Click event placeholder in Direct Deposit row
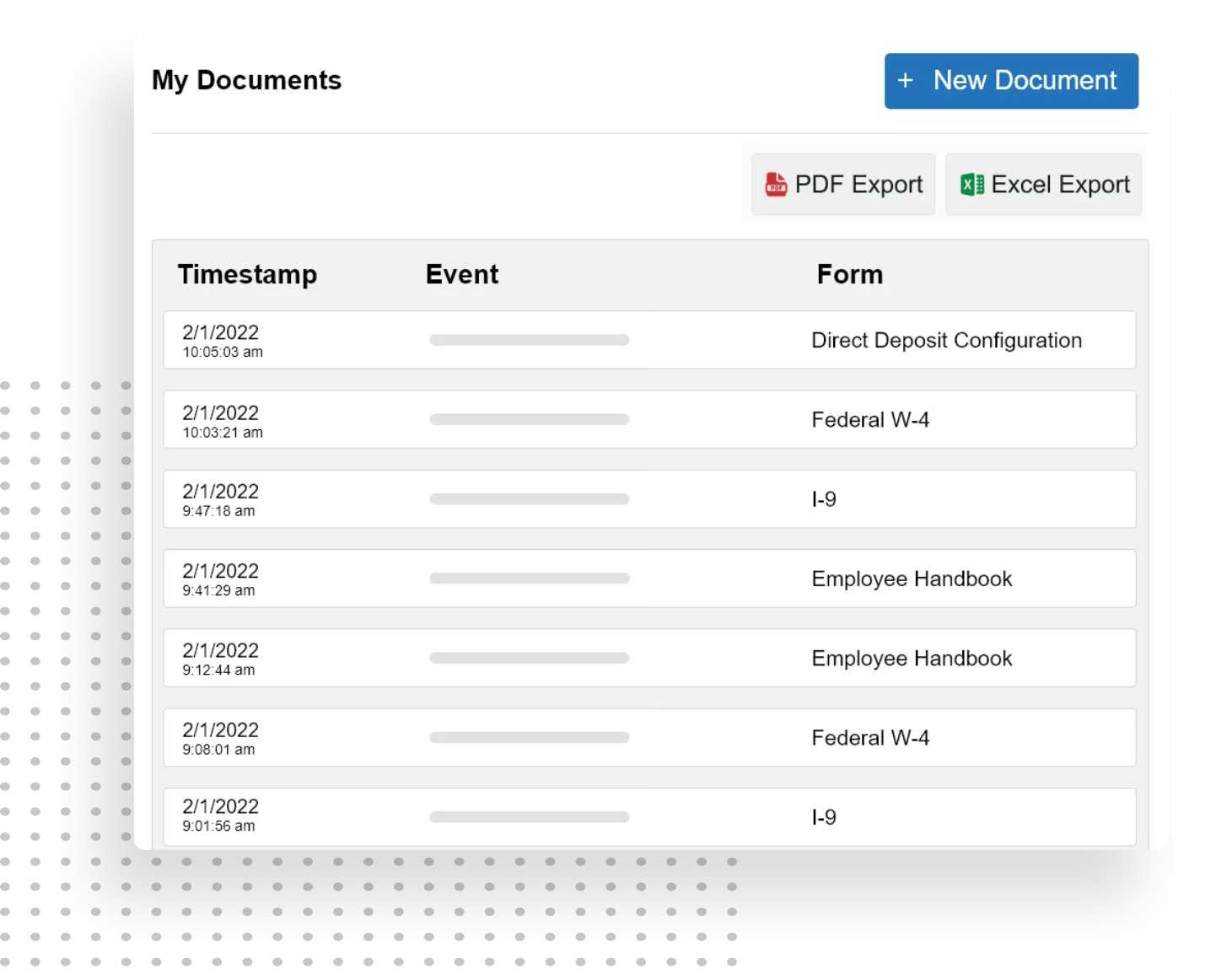 point(529,340)
